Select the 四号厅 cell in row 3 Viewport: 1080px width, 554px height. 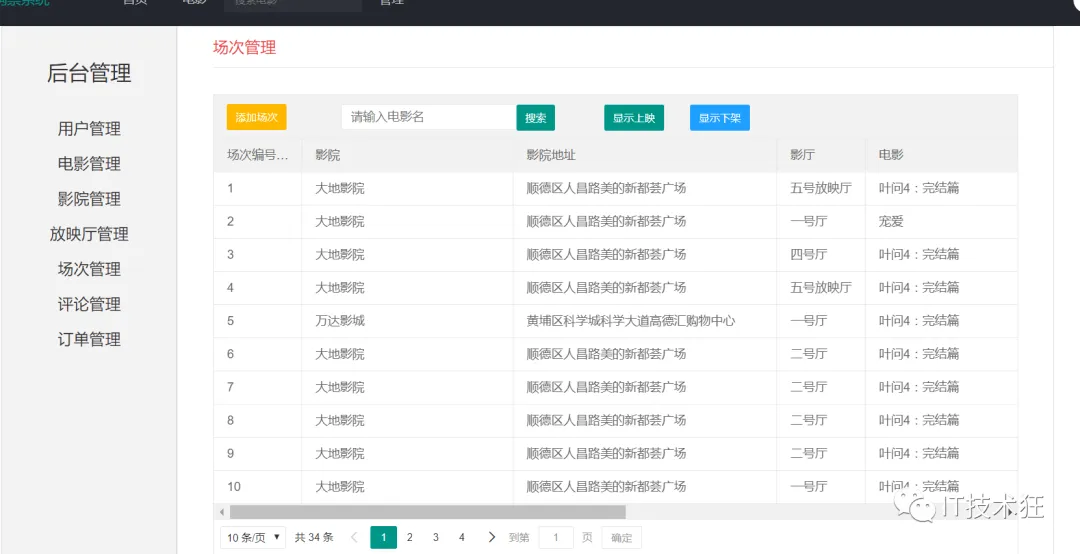(x=821, y=255)
